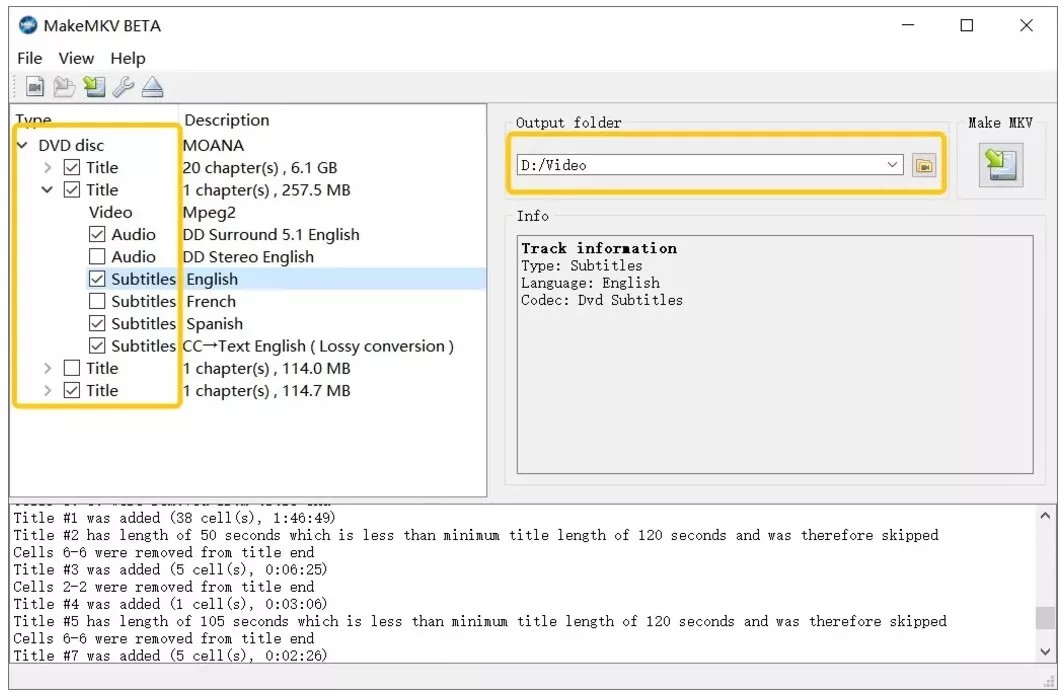Uncheck the DD Surround 5.1 English audio
The height and width of the screenshot is (694, 1063).
[97, 234]
